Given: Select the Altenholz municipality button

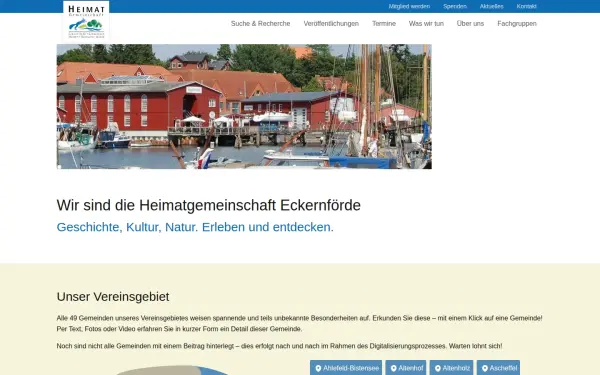Looking at the screenshot, I should (452, 368).
